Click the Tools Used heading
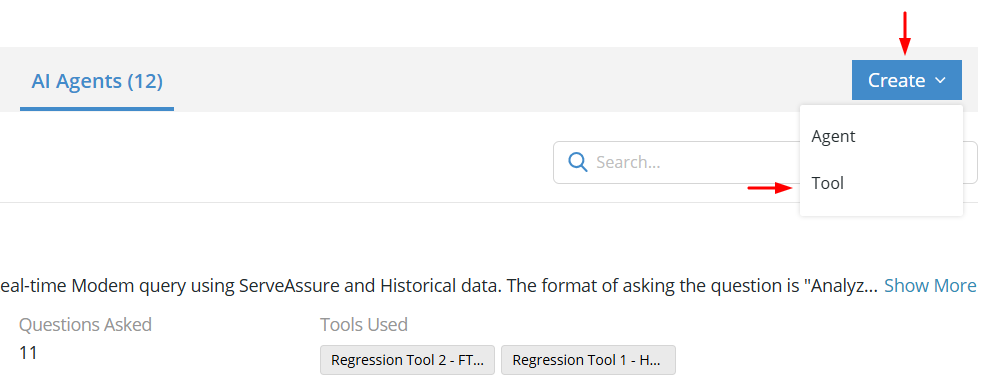 tap(364, 324)
